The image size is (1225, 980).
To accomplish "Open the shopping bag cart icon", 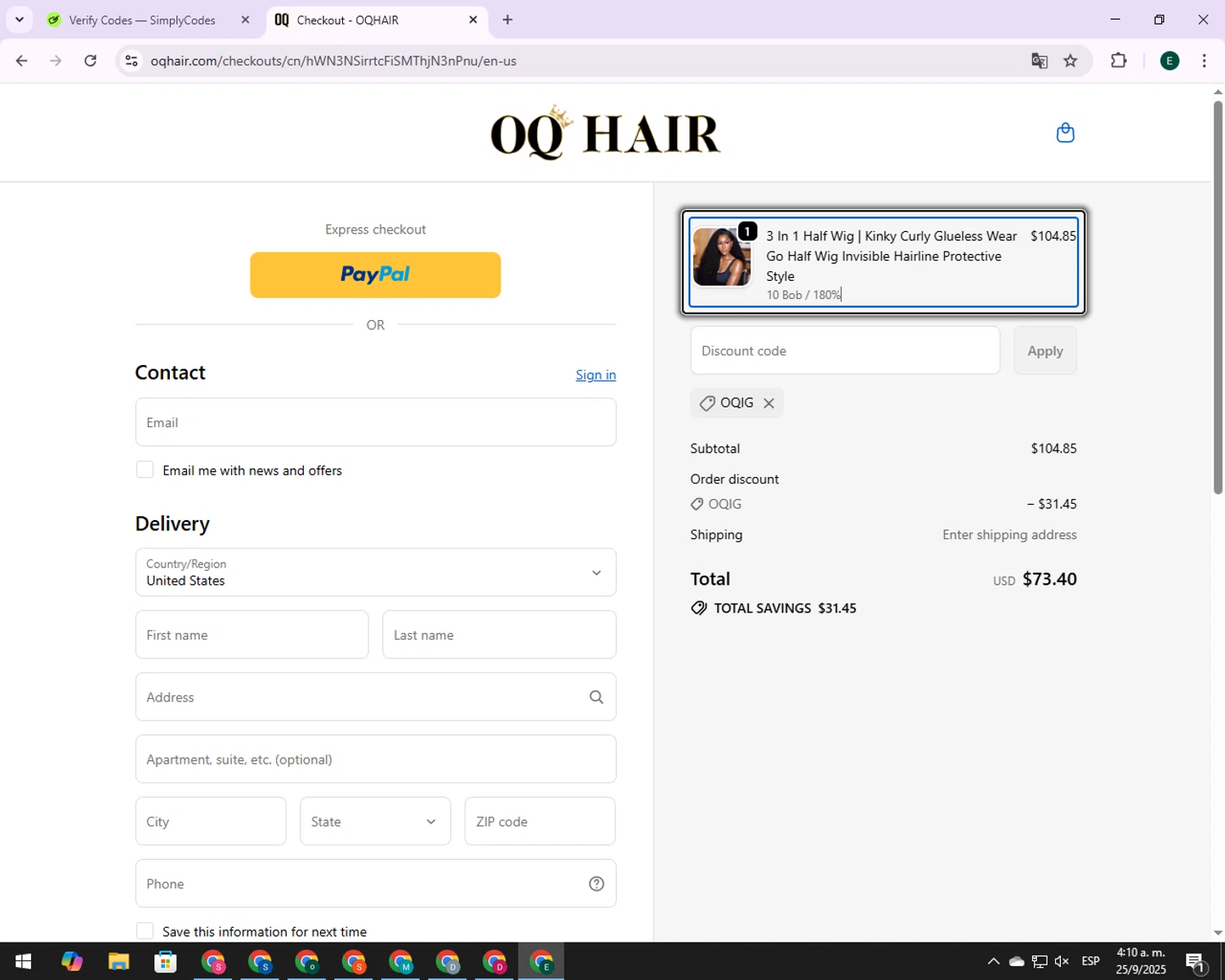I will point(1065,132).
